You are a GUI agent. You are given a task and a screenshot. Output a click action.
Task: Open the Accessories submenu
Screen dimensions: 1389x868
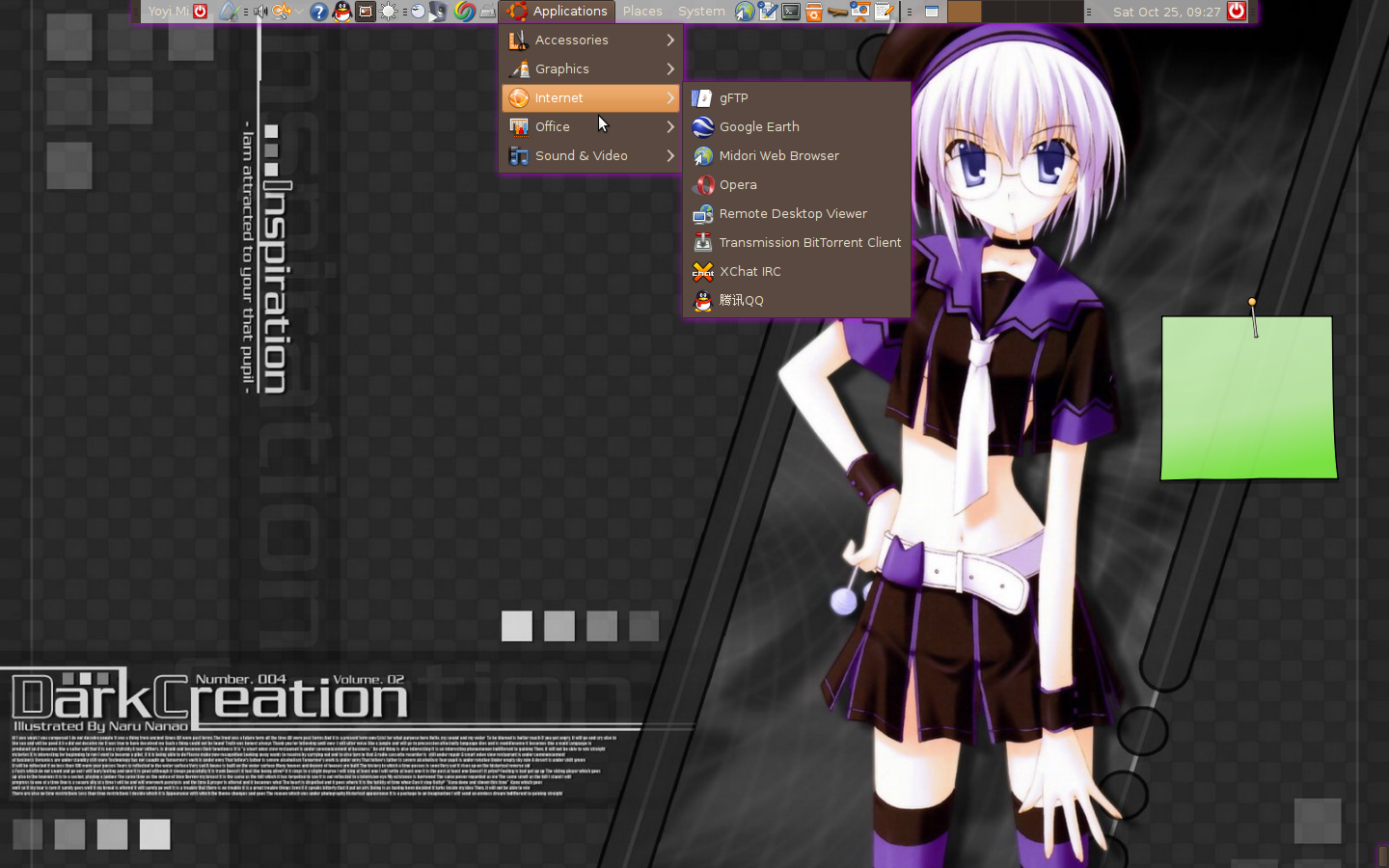(x=591, y=40)
